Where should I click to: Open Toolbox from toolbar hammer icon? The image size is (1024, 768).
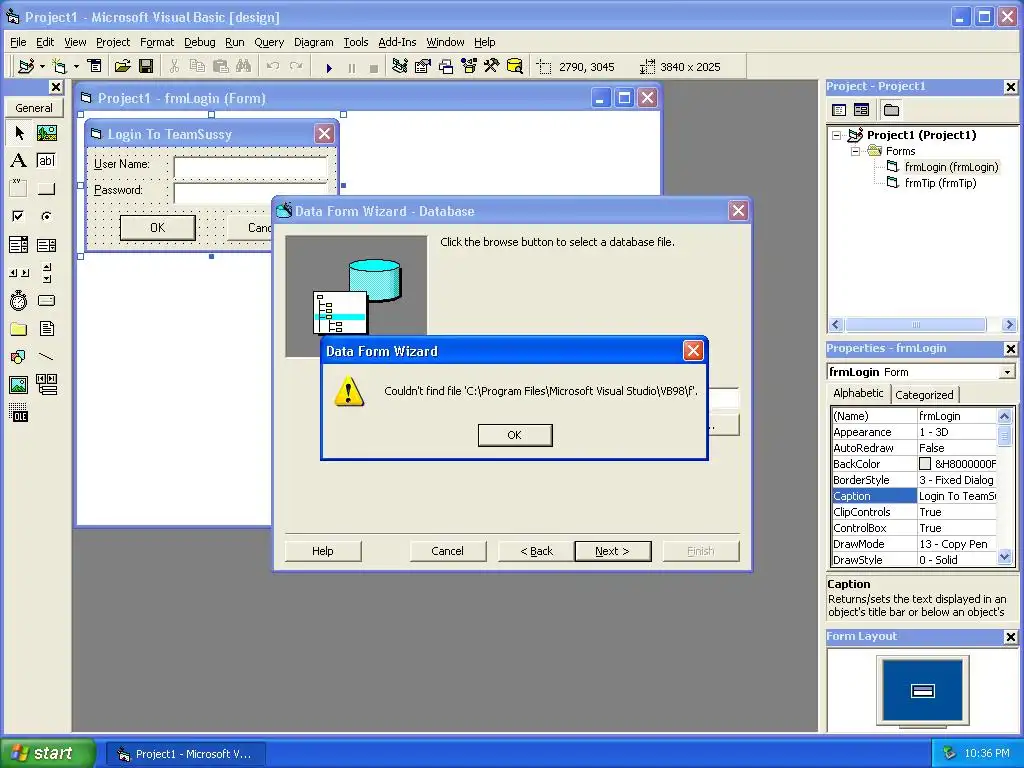tap(491, 67)
